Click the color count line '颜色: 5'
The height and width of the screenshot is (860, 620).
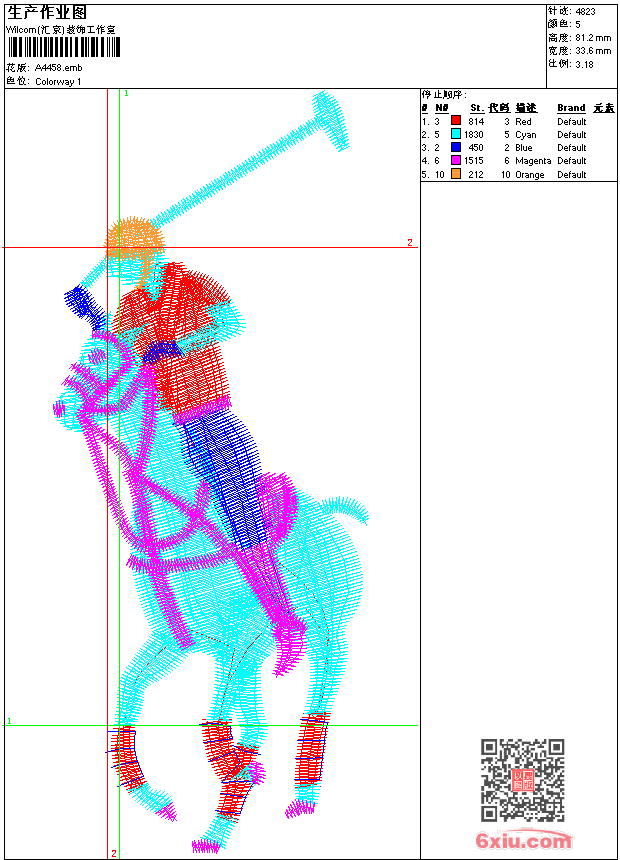(564, 24)
